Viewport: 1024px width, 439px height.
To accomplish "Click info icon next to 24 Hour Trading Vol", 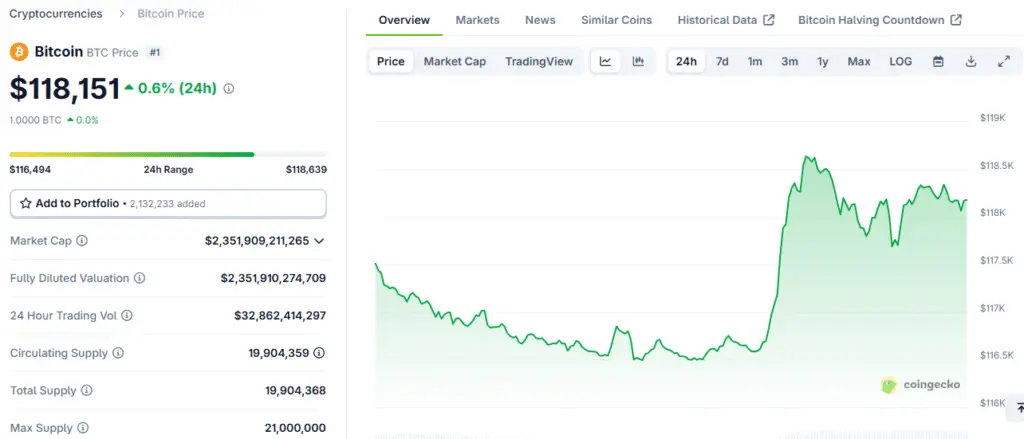I will (127, 316).
